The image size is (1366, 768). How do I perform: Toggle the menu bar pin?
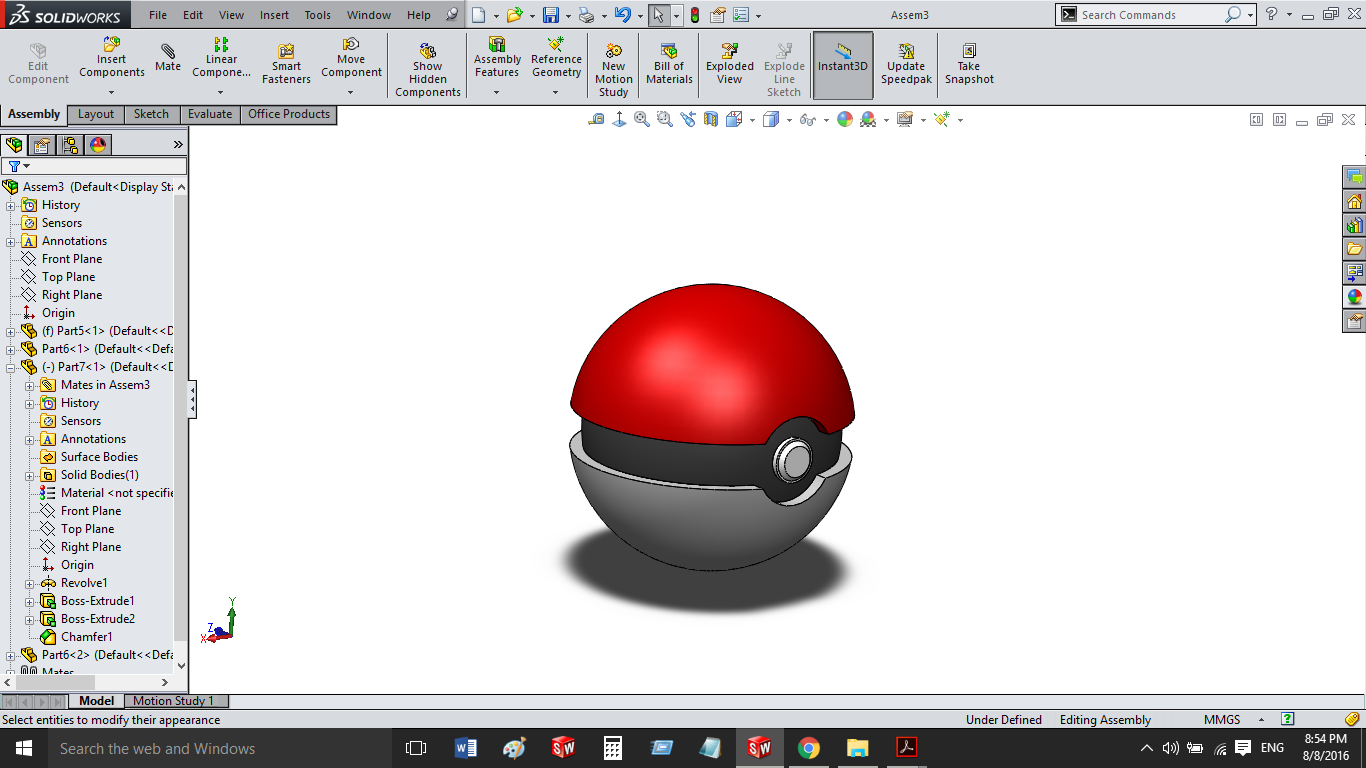(452, 15)
